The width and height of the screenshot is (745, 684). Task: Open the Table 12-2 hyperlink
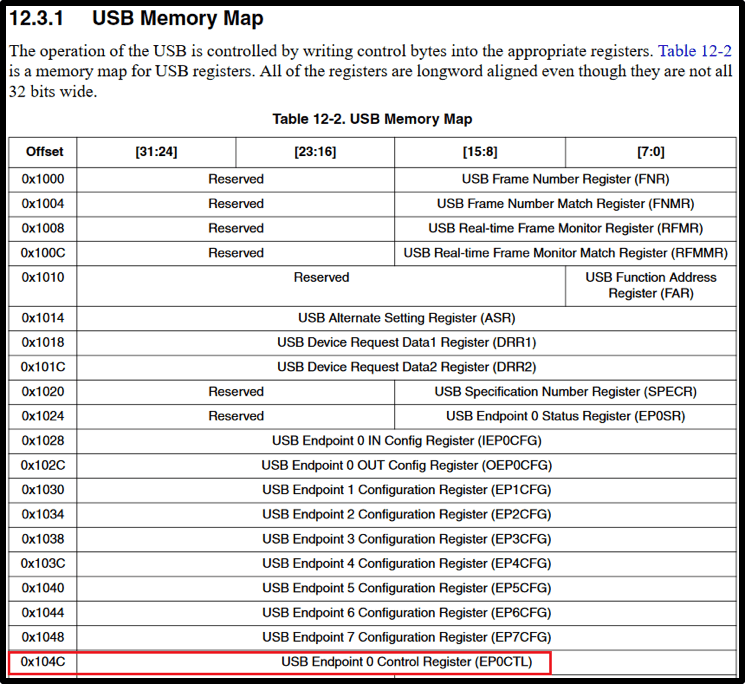[x=694, y=51]
